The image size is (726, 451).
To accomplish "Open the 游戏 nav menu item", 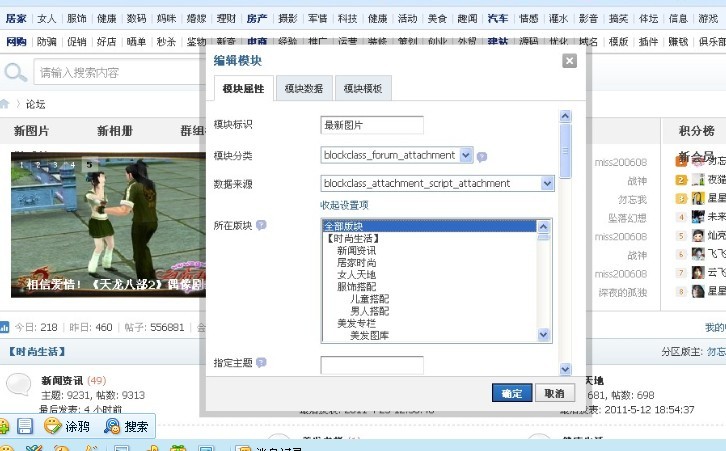I will (708, 19).
